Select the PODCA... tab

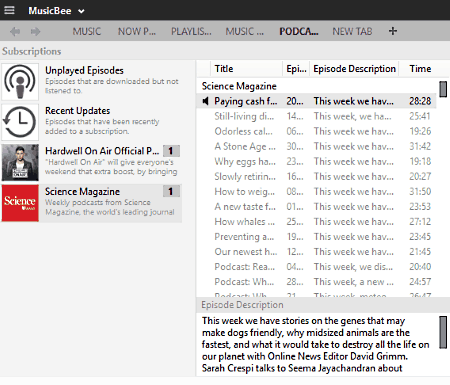click(299, 31)
